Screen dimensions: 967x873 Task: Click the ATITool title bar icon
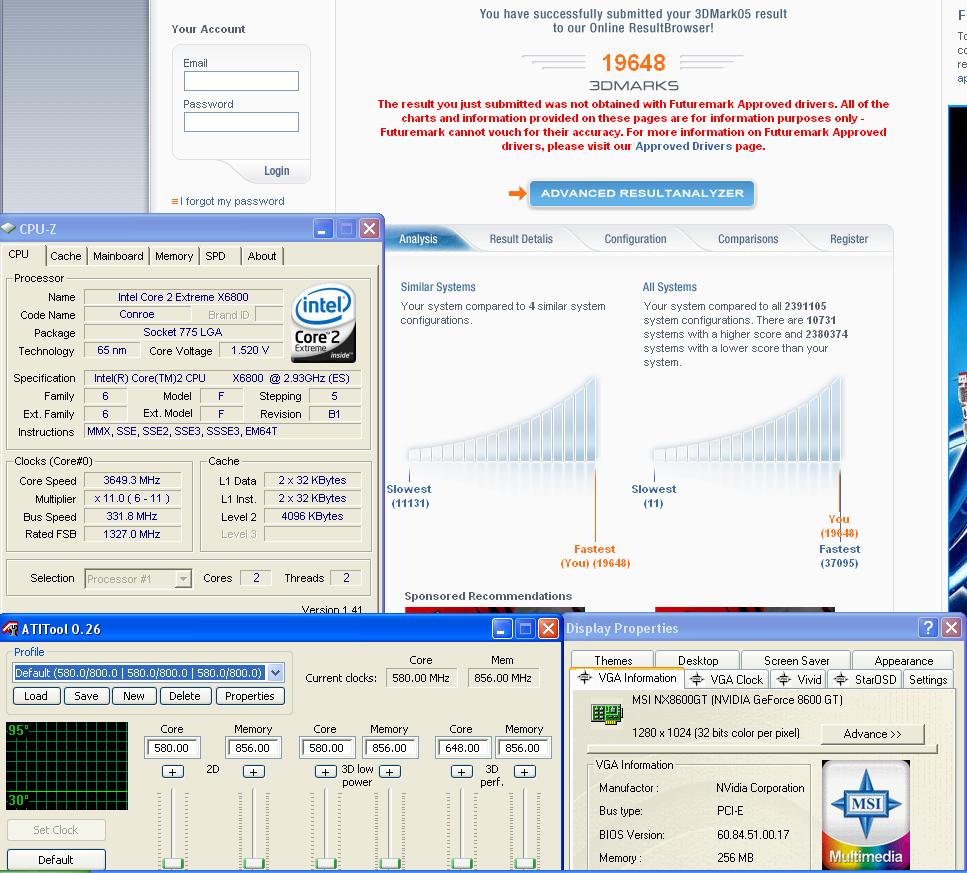click(10, 629)
